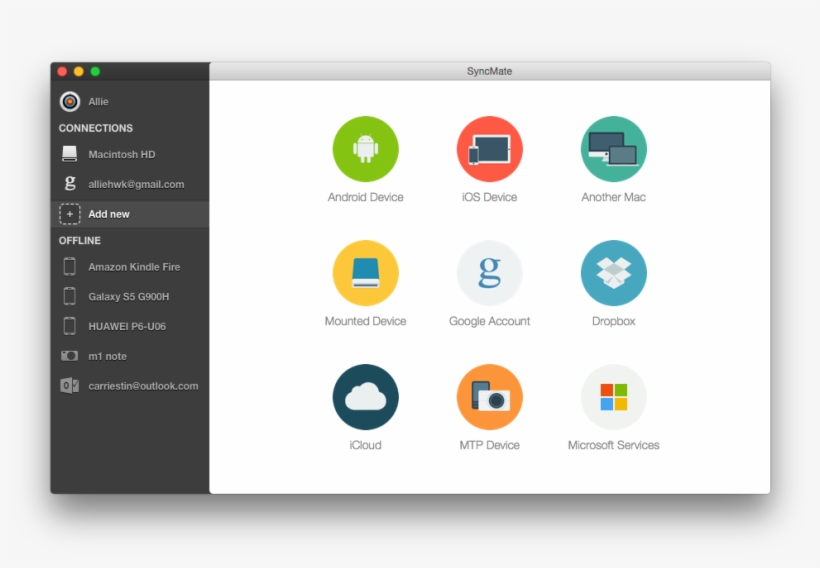Open the alliehwk@gmail.com connection

point(130,184)
